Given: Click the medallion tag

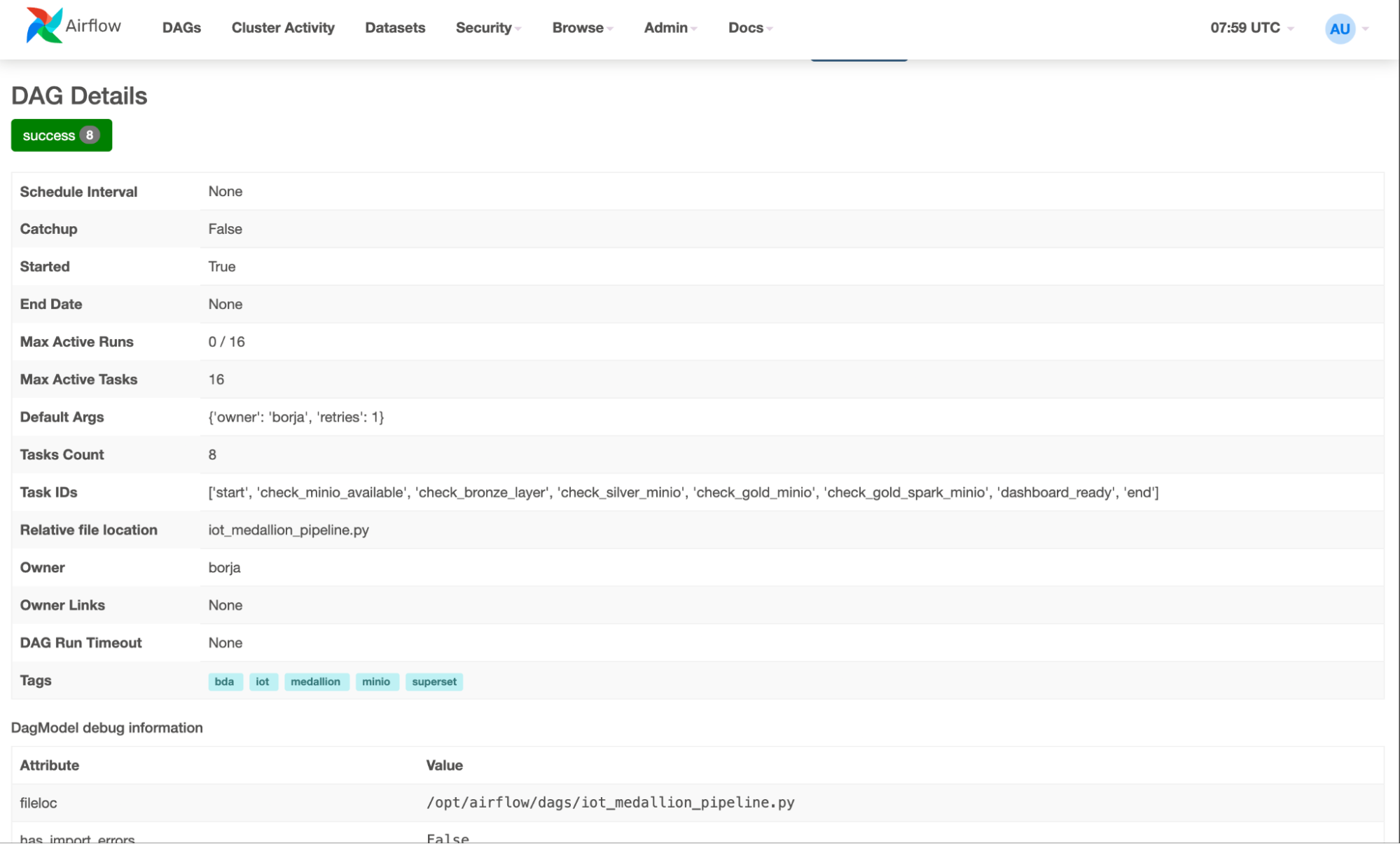Looking at the screenshot, I should (x=316, y=682).
